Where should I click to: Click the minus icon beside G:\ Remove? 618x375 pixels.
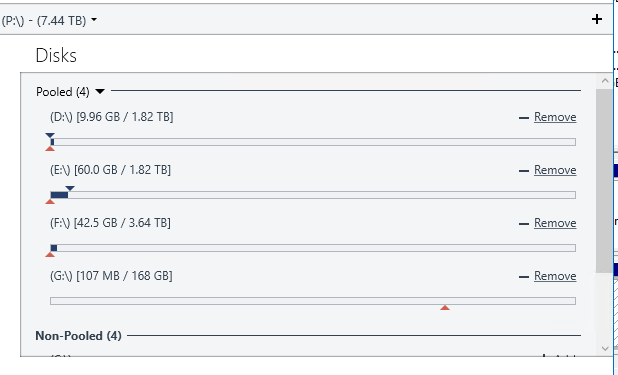click(524, 277)
